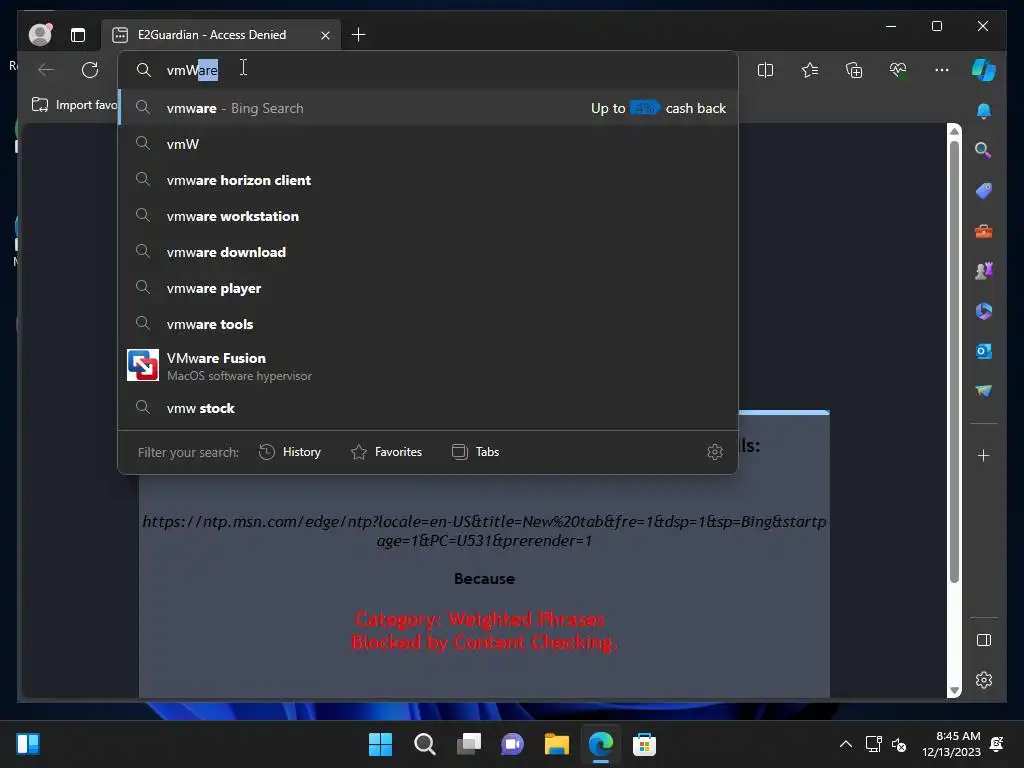Open the sidebar Microsoft 365 icon
The width and height of the screenshot is (1024, 768).
(x=984, y=311)
